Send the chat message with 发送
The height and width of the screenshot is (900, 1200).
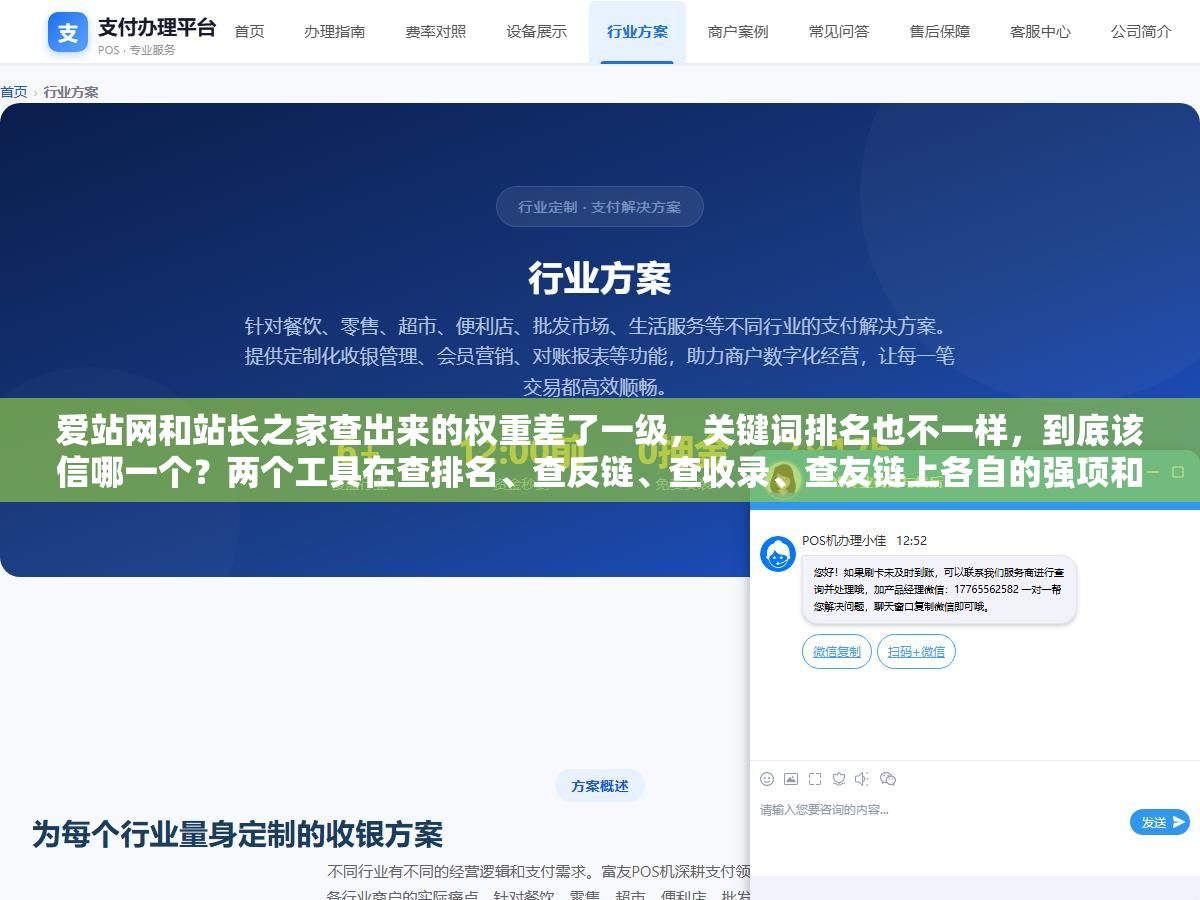coord(1160,822)
